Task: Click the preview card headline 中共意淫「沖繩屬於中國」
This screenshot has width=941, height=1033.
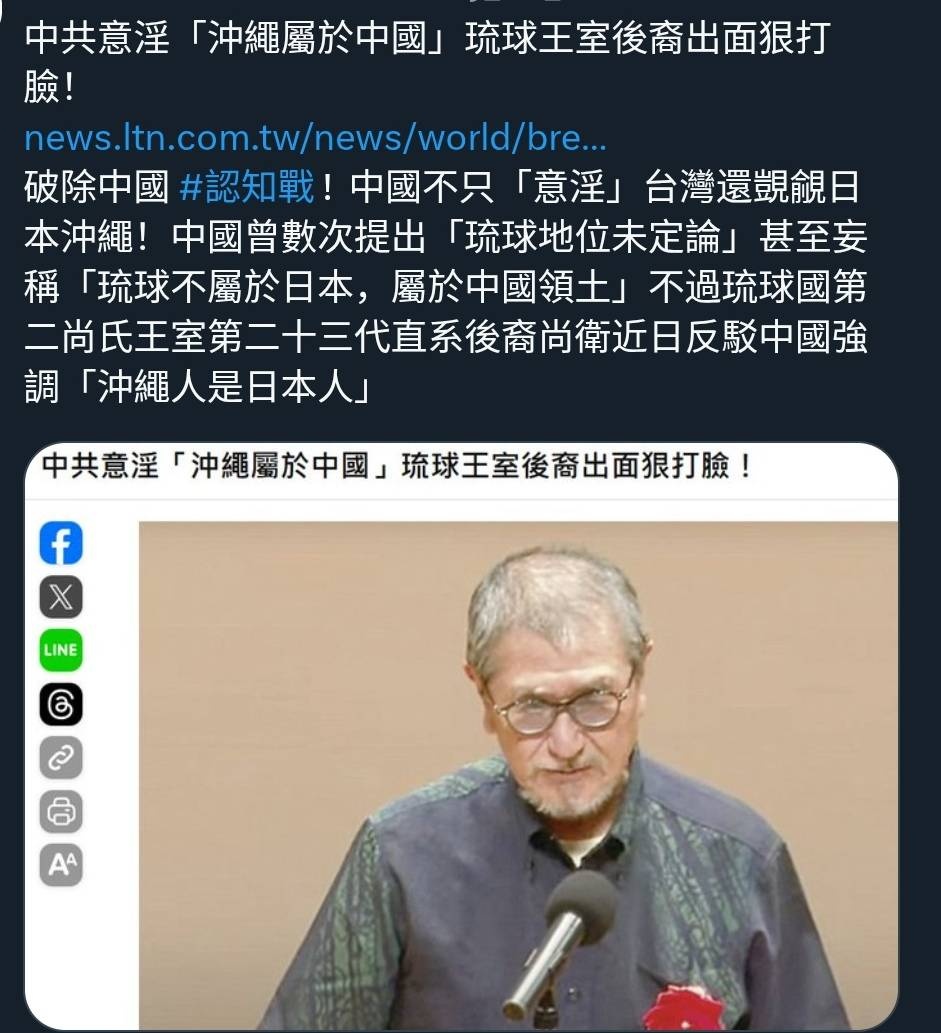Action: tap(215, 466)
